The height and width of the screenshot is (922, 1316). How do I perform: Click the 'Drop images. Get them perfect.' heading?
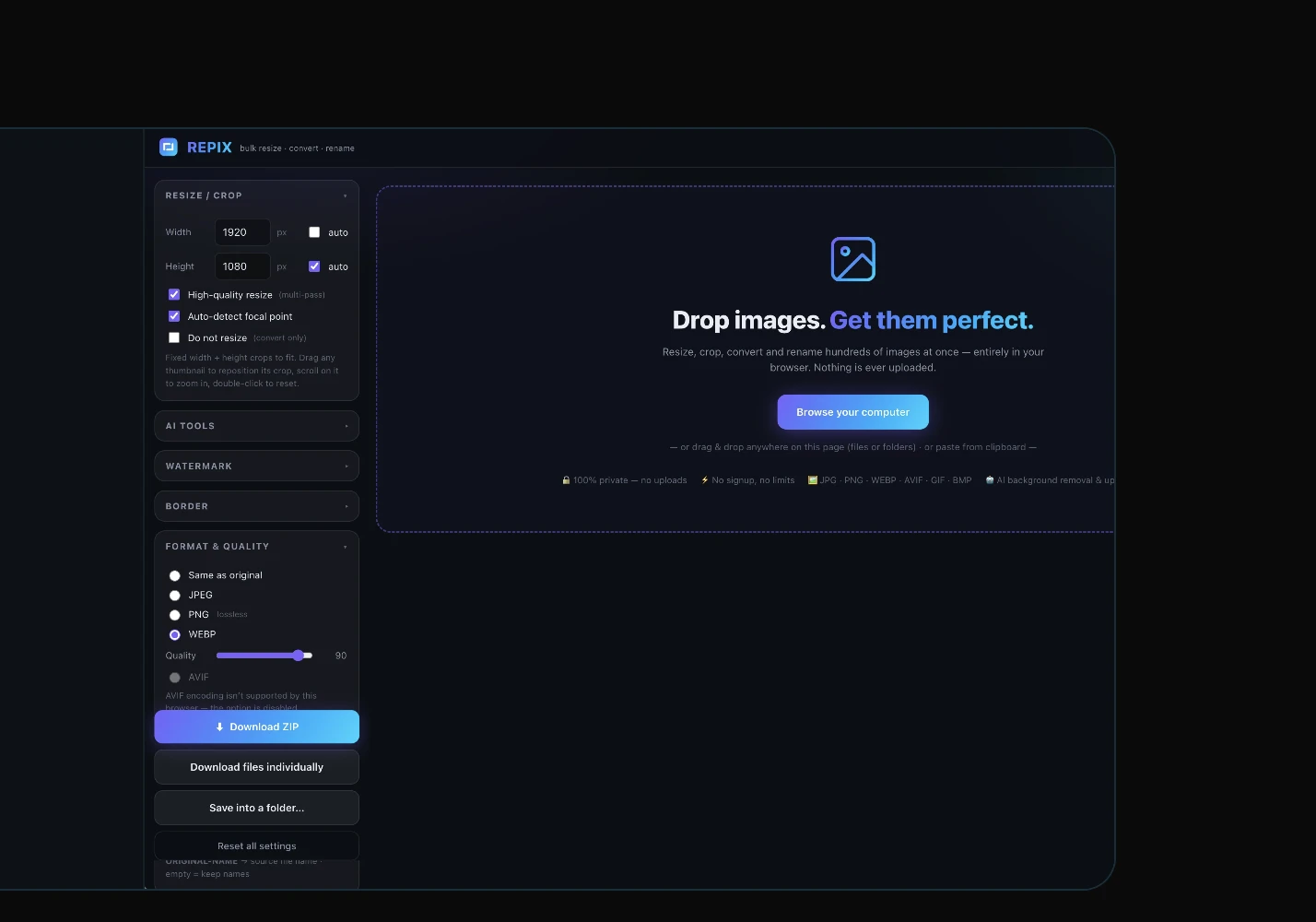853,320
